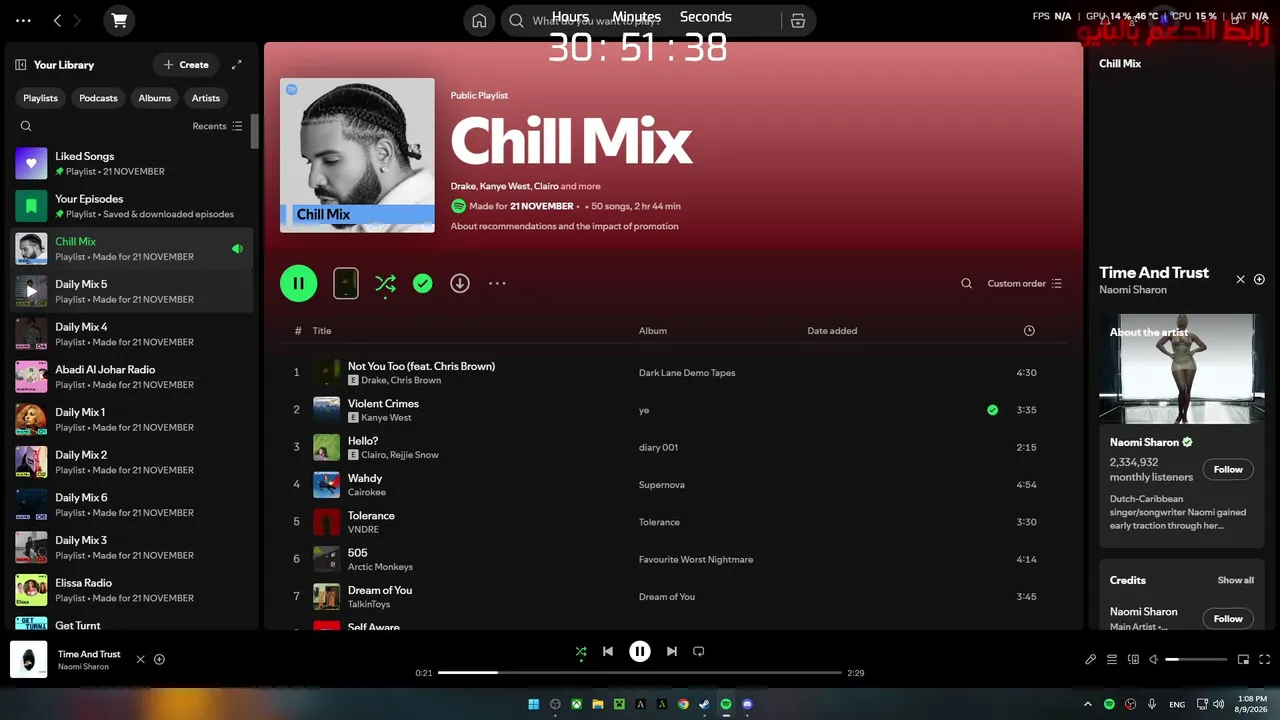Mute the volume with the speaker icon
Screen dimensions: 1280x720
point(1153,659)
